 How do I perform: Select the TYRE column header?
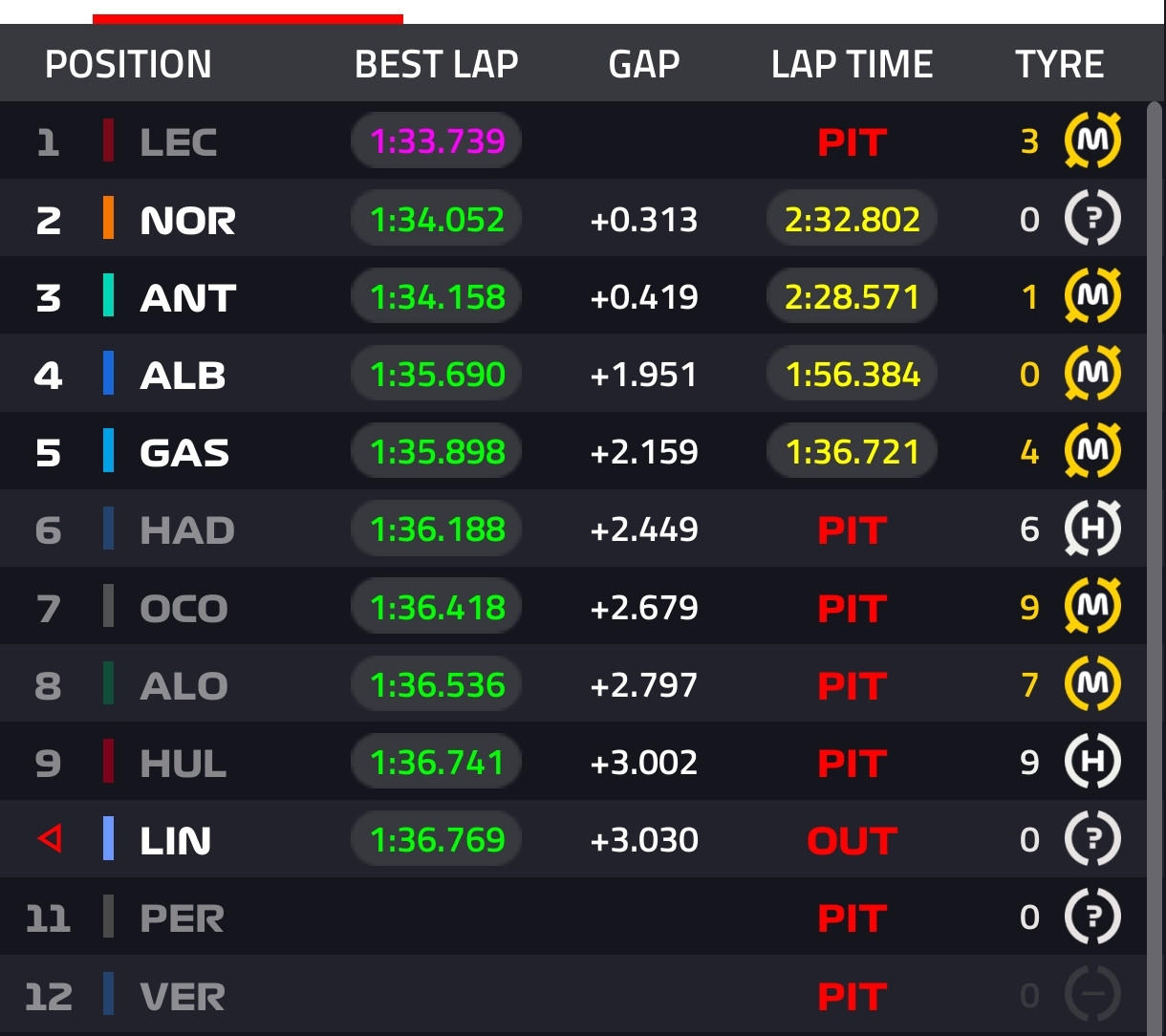coord(1060,64)
